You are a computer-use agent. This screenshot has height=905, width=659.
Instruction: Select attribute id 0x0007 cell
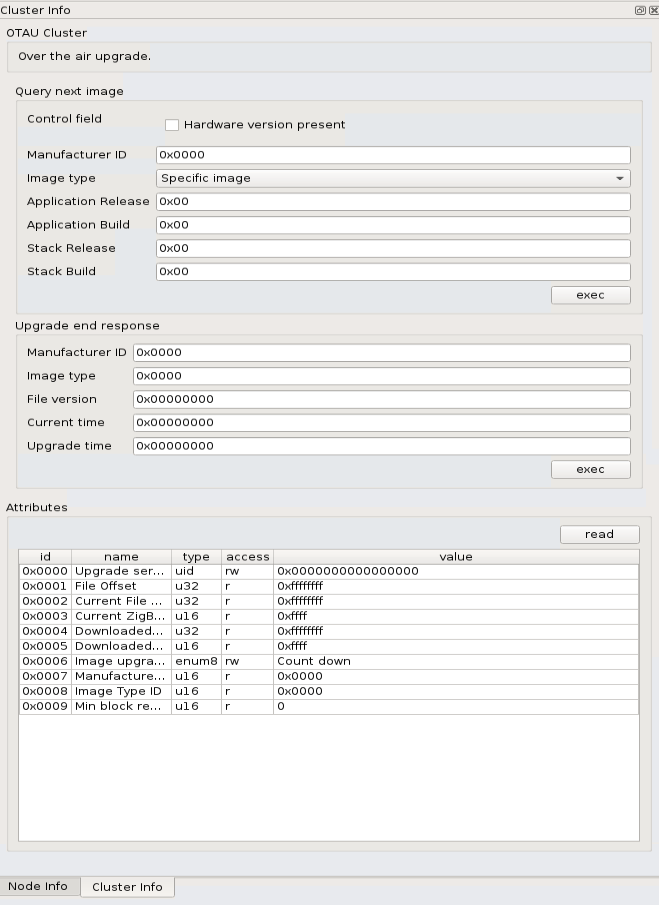point(45,676)
